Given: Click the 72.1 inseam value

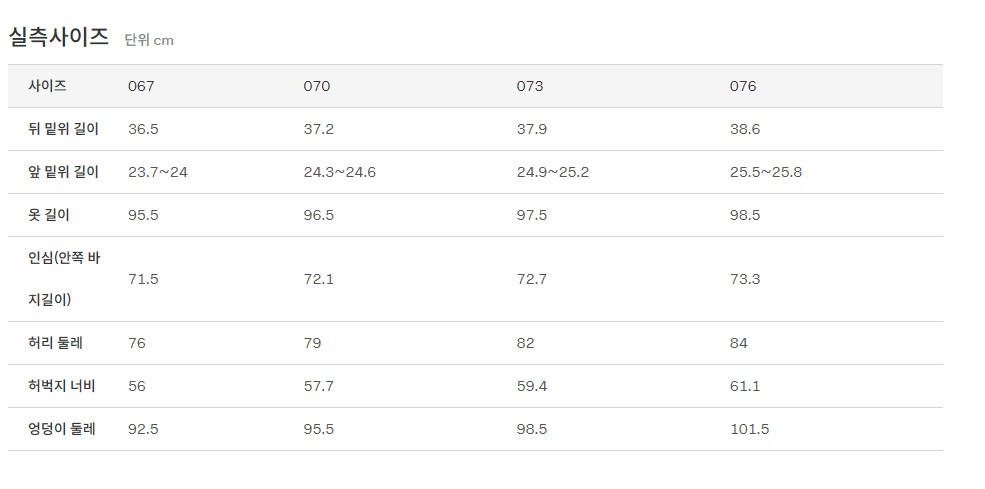Looking at the screenshot, I should (x=318, y=279).
